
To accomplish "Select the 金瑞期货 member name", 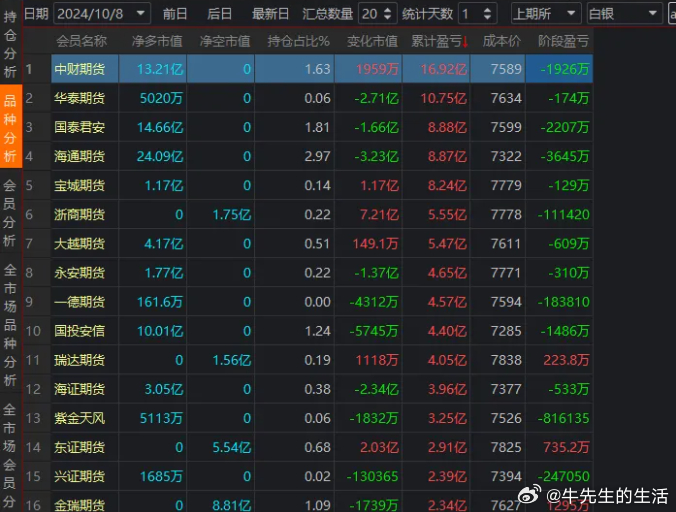I will coord(79,505).
